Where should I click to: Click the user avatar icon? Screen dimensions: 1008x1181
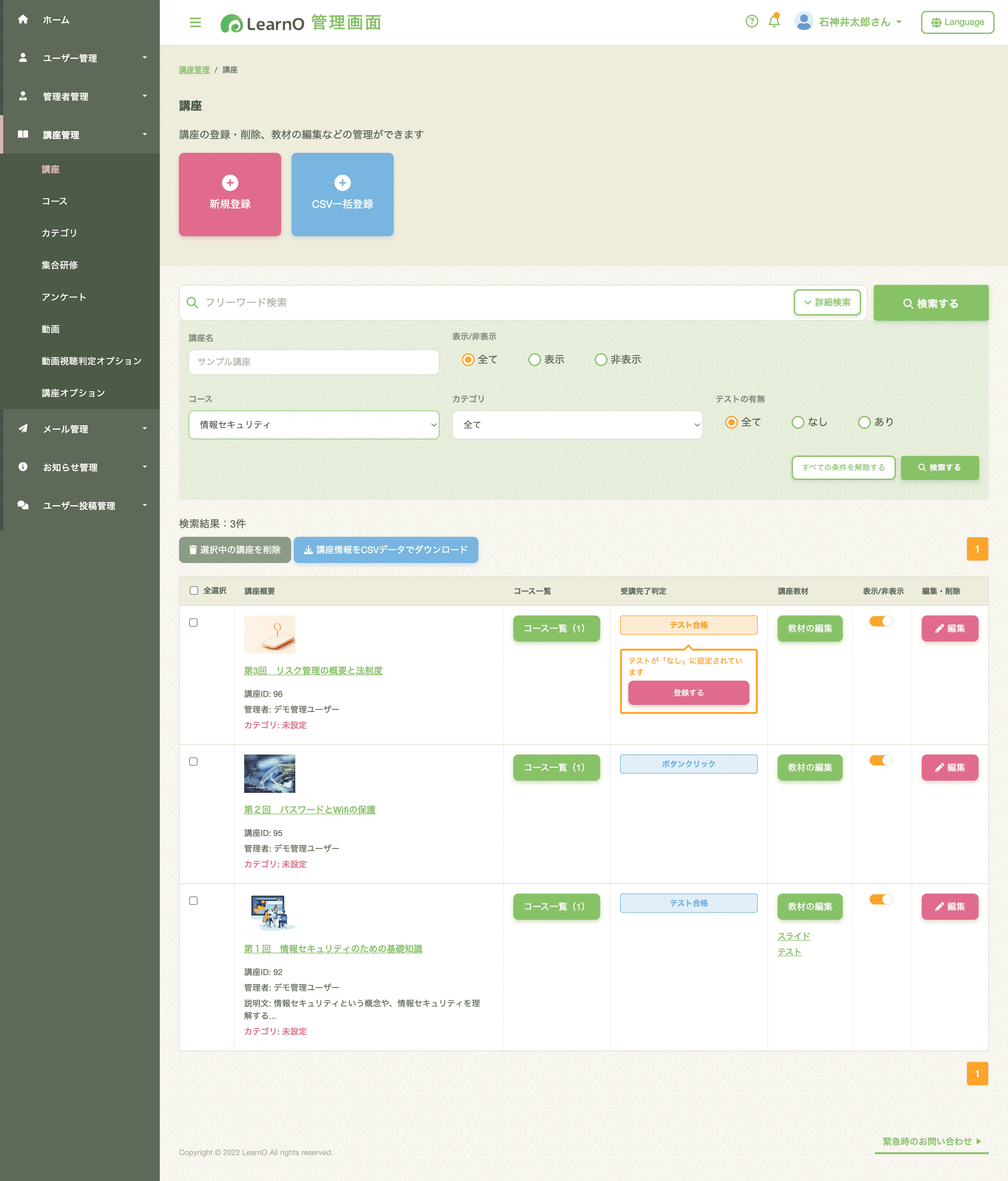(803, 22)
